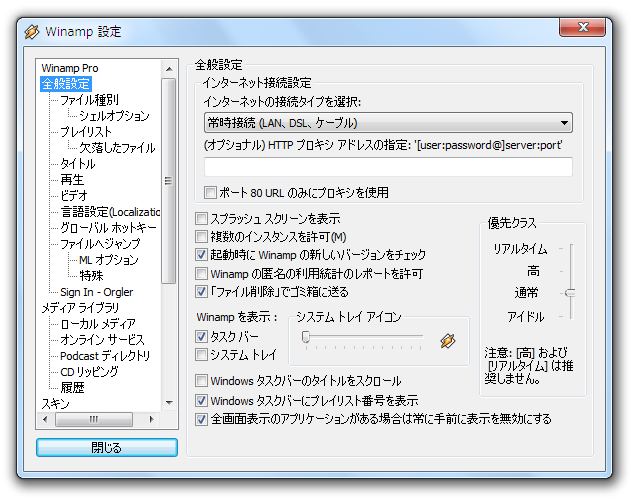The width and height of the screenshot is (633, 500).
Task: Select オンライン サービス tree item
Action: point(102,340)
